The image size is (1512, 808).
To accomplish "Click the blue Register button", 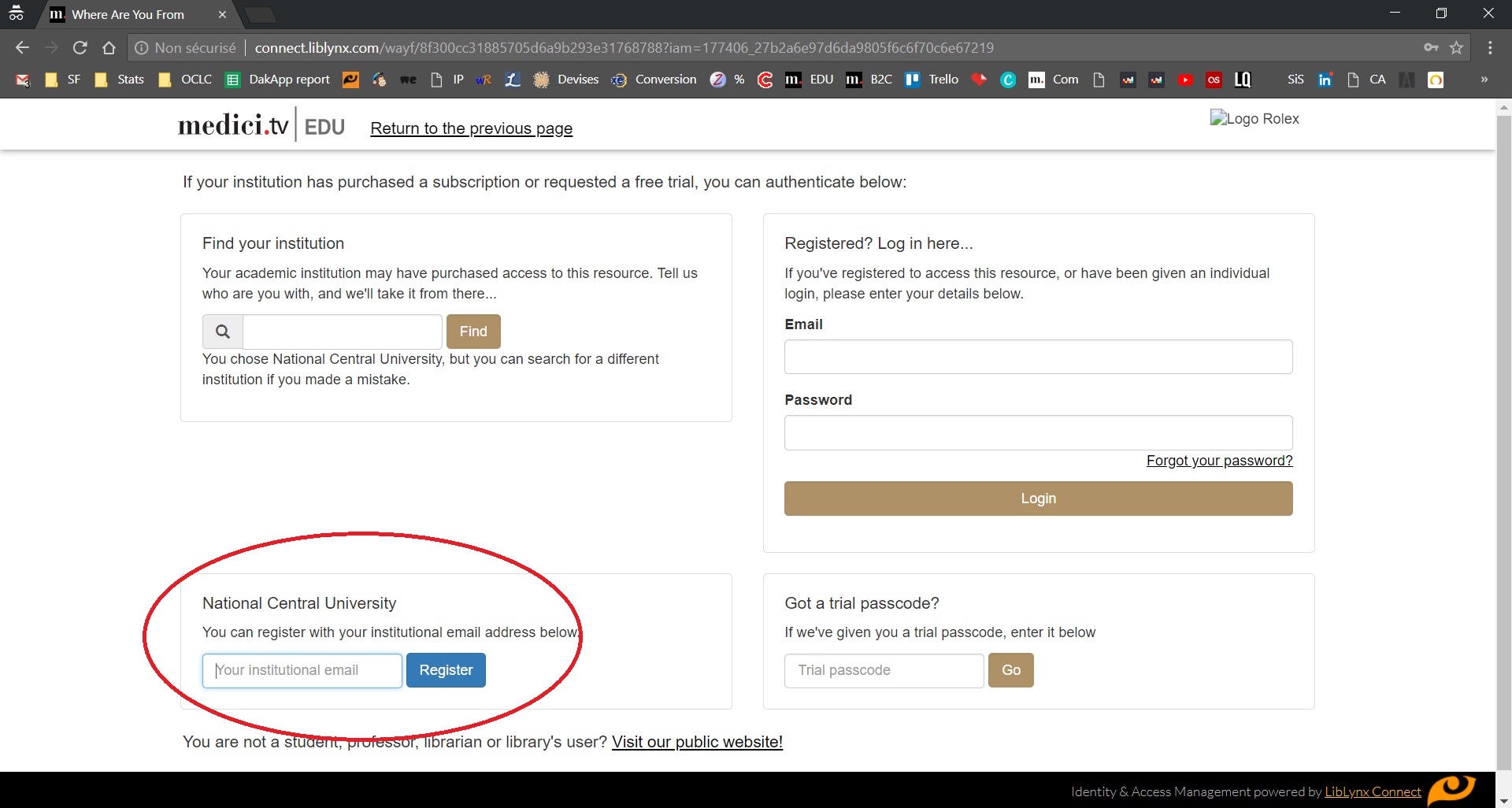I will [446, 670].
